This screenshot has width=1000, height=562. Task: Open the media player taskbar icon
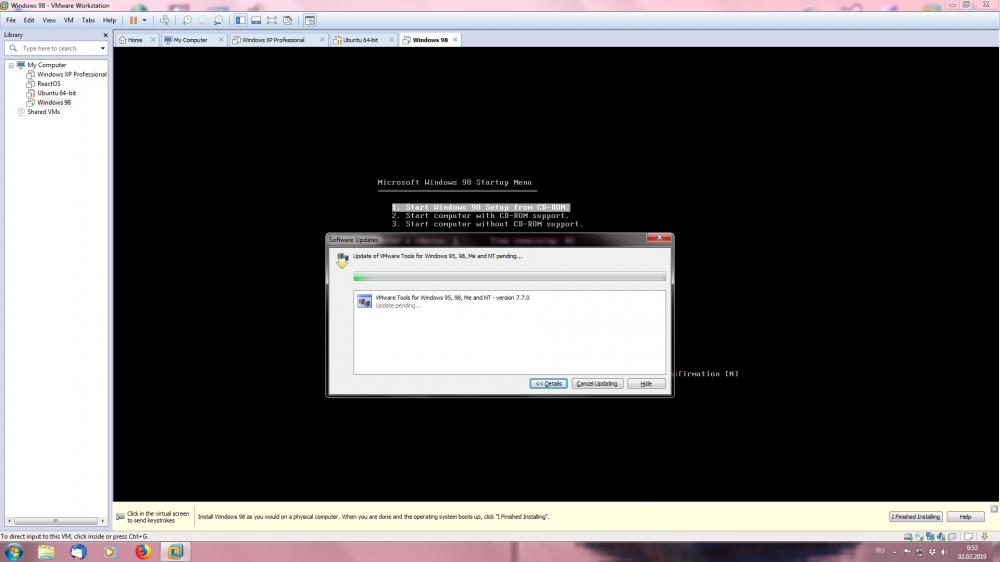[x=110, y=552]
